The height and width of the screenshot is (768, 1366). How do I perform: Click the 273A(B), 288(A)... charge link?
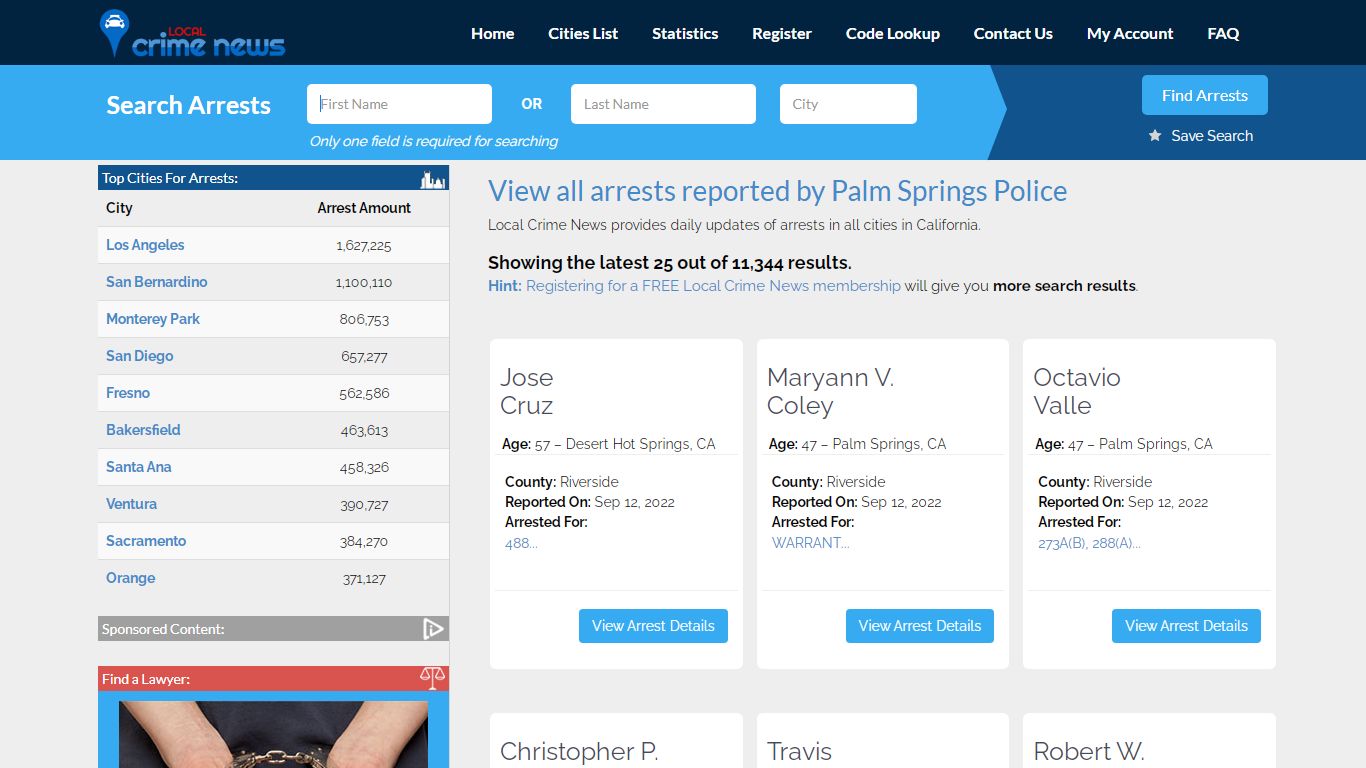1089,543
